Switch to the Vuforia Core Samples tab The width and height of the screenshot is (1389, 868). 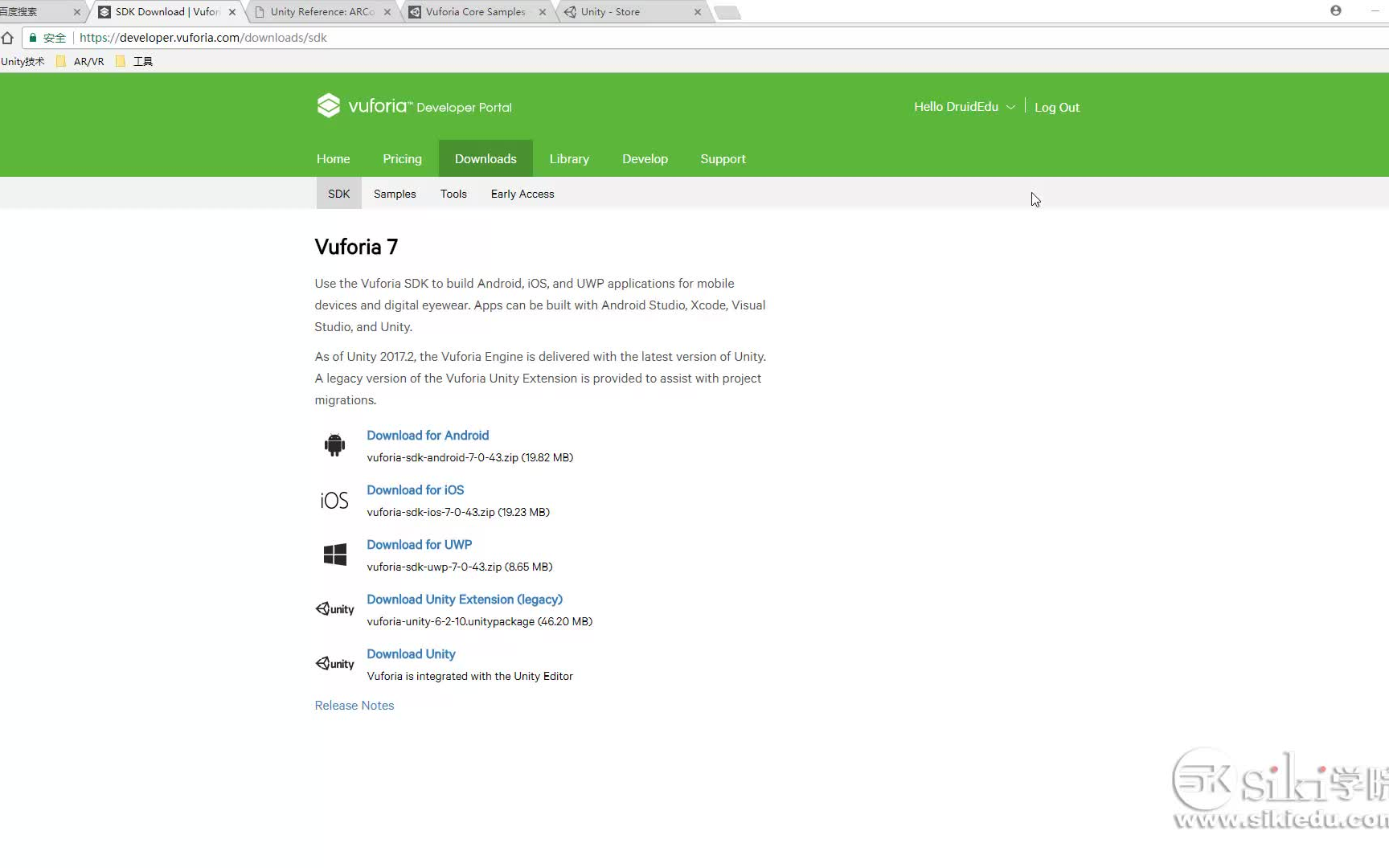476,12
